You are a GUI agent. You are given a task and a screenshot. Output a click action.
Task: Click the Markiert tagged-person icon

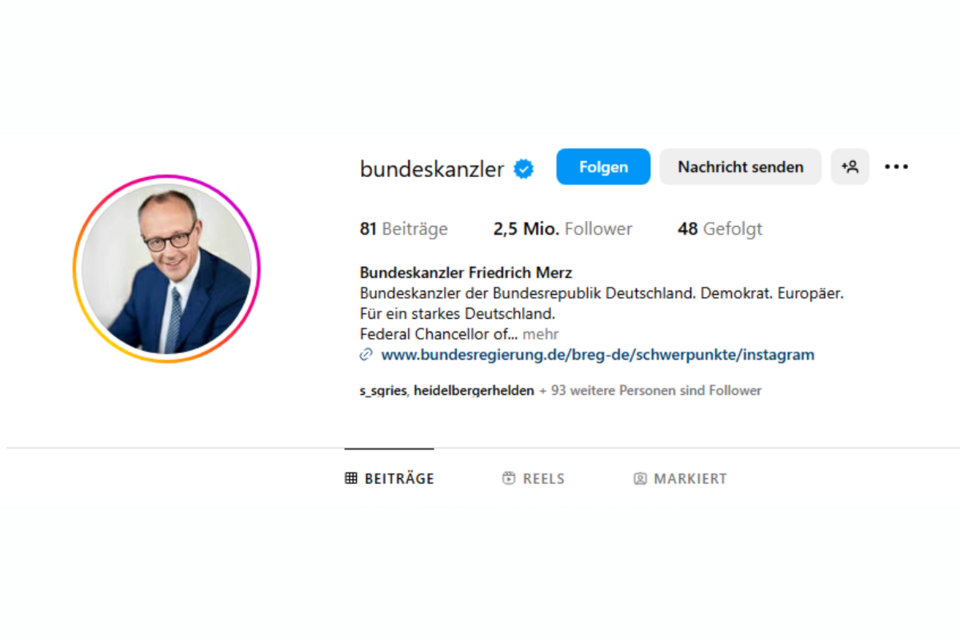[x=640, y=478]
